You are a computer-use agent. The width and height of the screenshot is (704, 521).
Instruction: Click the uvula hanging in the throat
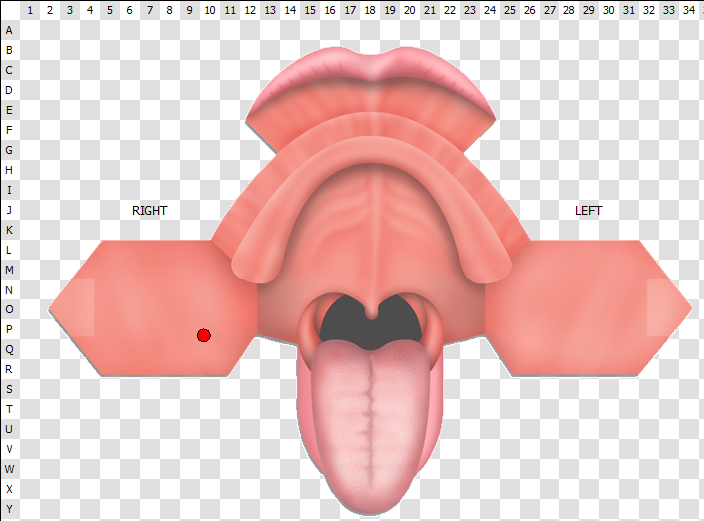pos(371,312)
